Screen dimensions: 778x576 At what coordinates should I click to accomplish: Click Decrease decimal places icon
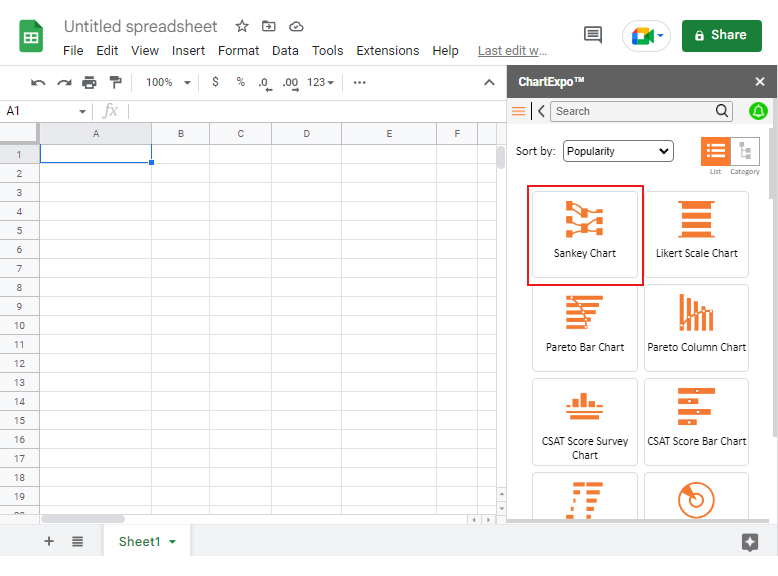click(265, 83)
